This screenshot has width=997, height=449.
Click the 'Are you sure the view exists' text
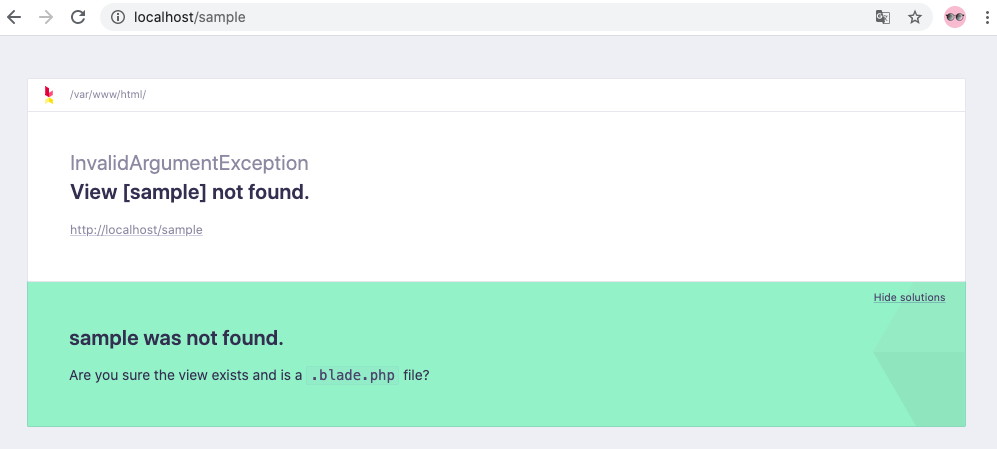185,376
